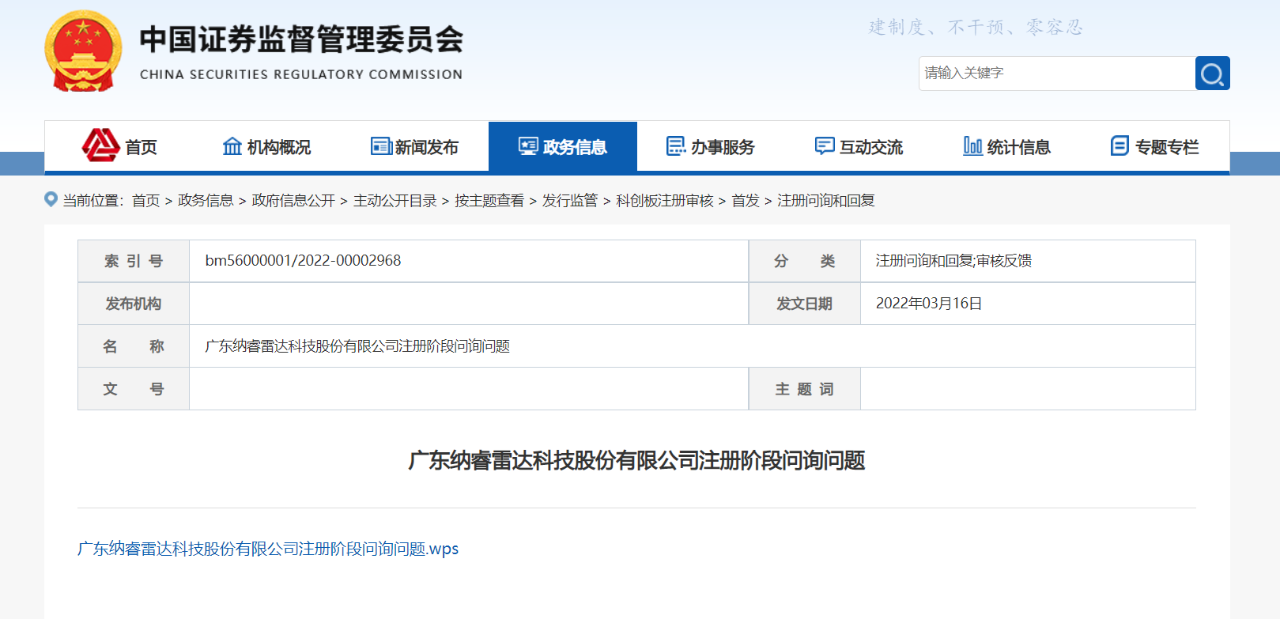Click the 专题专栏 page icon
Image resolution: width=1280 pixels, height=619 pixels.
(1119, 146)
